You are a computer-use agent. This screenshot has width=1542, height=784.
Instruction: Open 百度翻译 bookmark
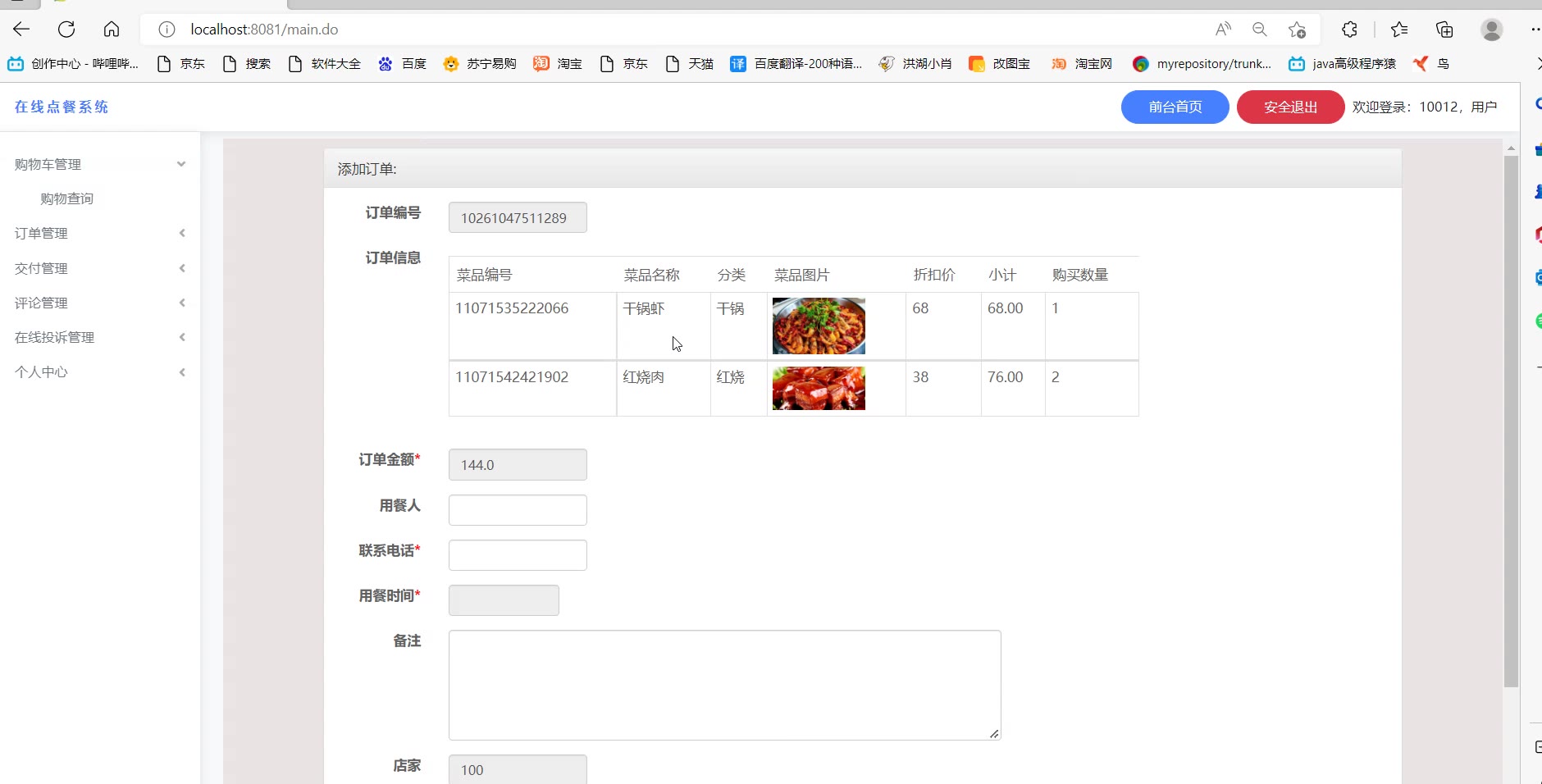click(x=796, y=64)
